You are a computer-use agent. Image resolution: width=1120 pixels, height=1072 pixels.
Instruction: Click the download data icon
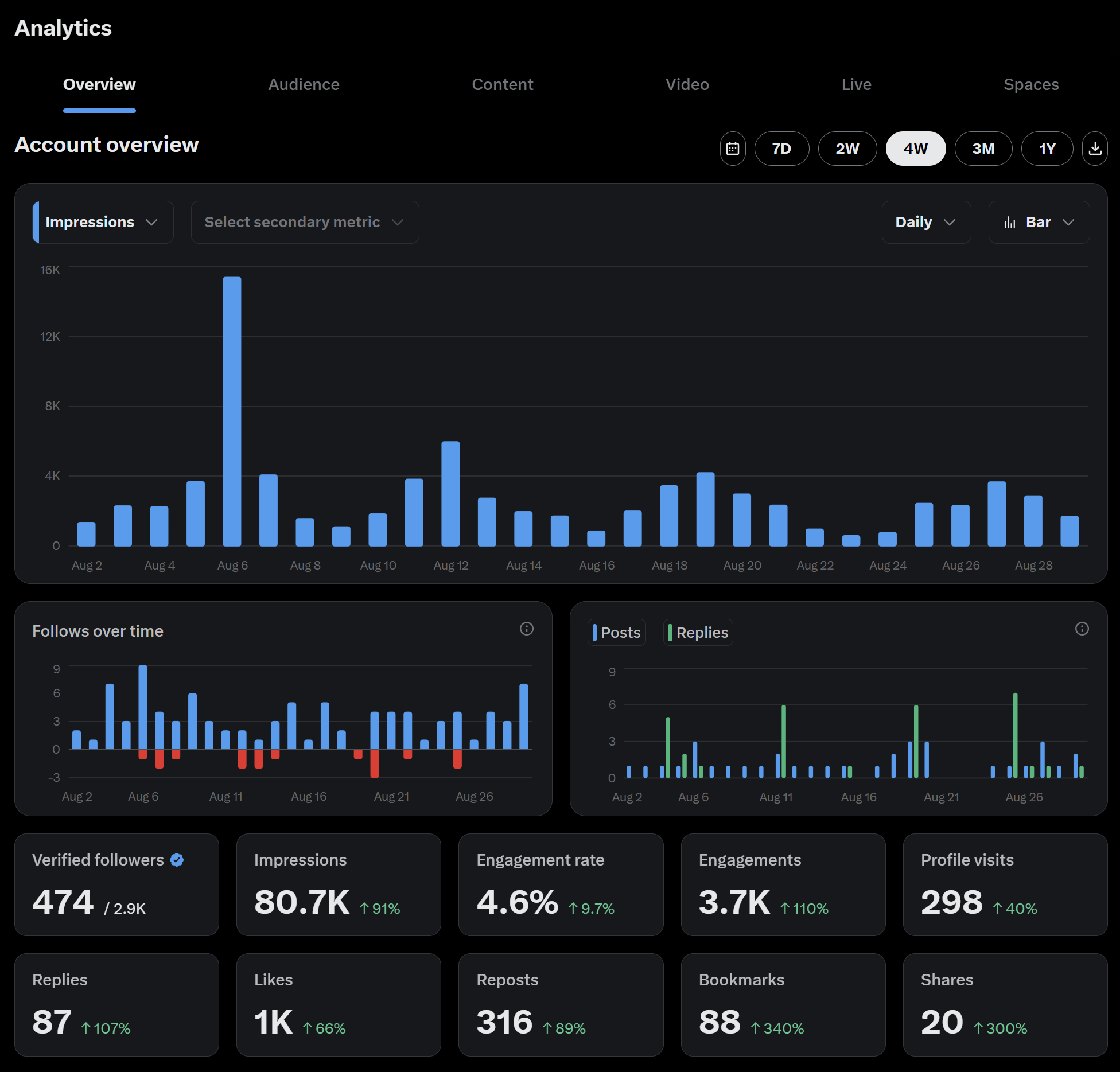[x=1095, y=149]
